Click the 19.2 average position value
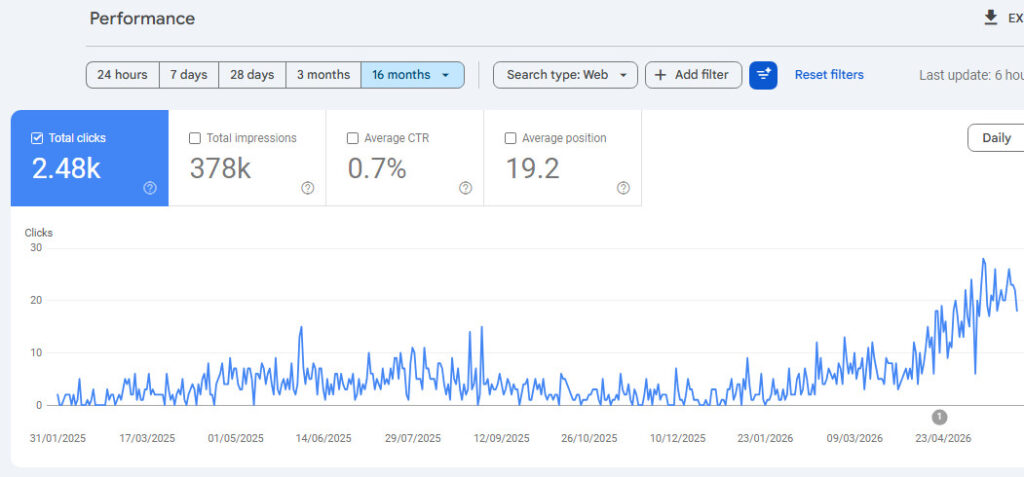The height and width of the screenshot is (477, 1024). tap(533, 169)
